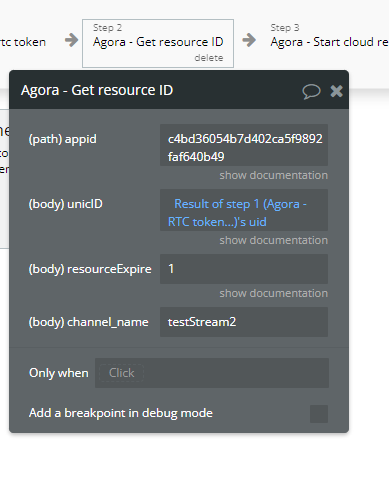Select the step ending in 'tc token'
The width and height of the screenshot is (389, 478).
tap(23, 42)
